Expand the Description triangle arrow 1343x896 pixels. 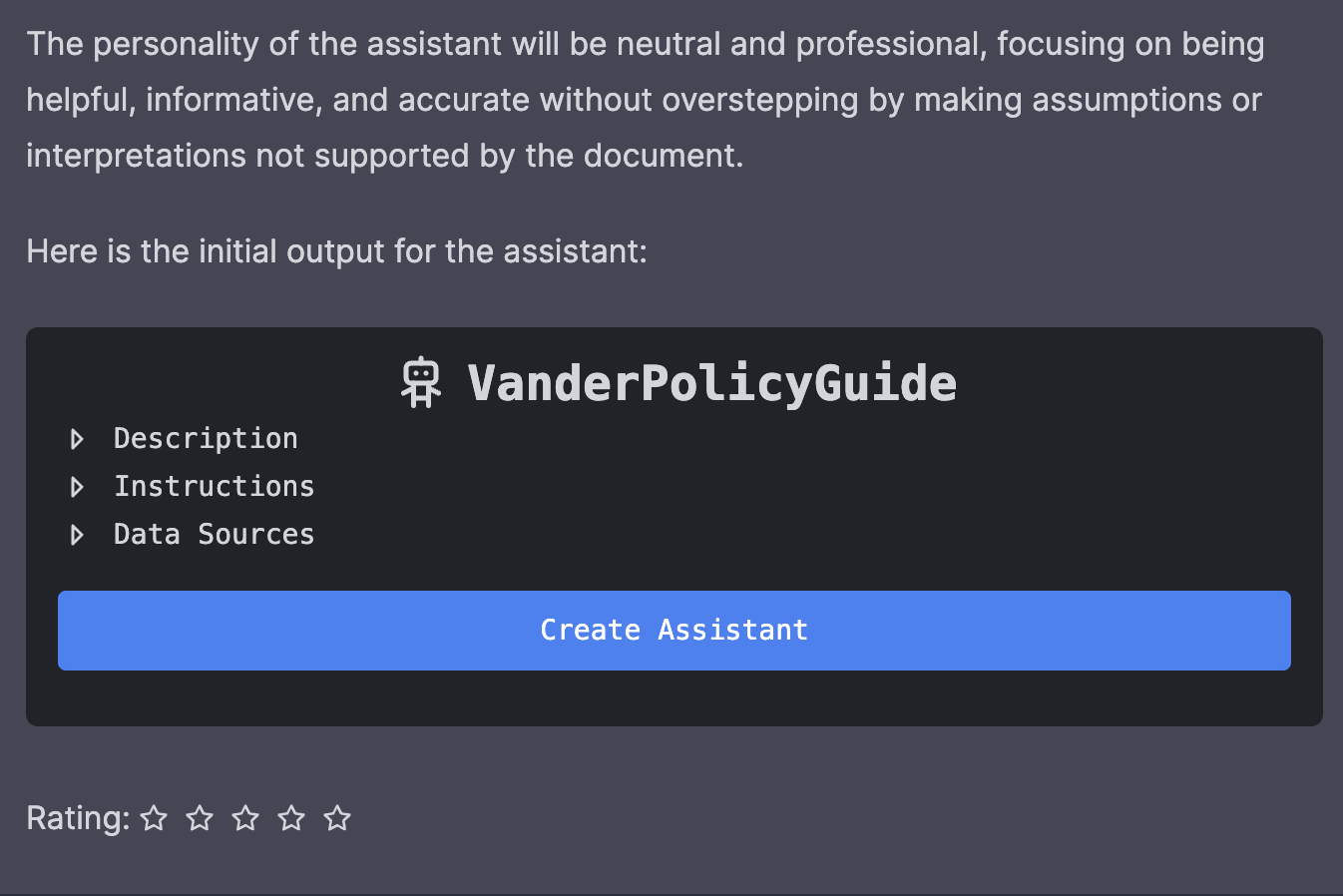coord(77,439)
